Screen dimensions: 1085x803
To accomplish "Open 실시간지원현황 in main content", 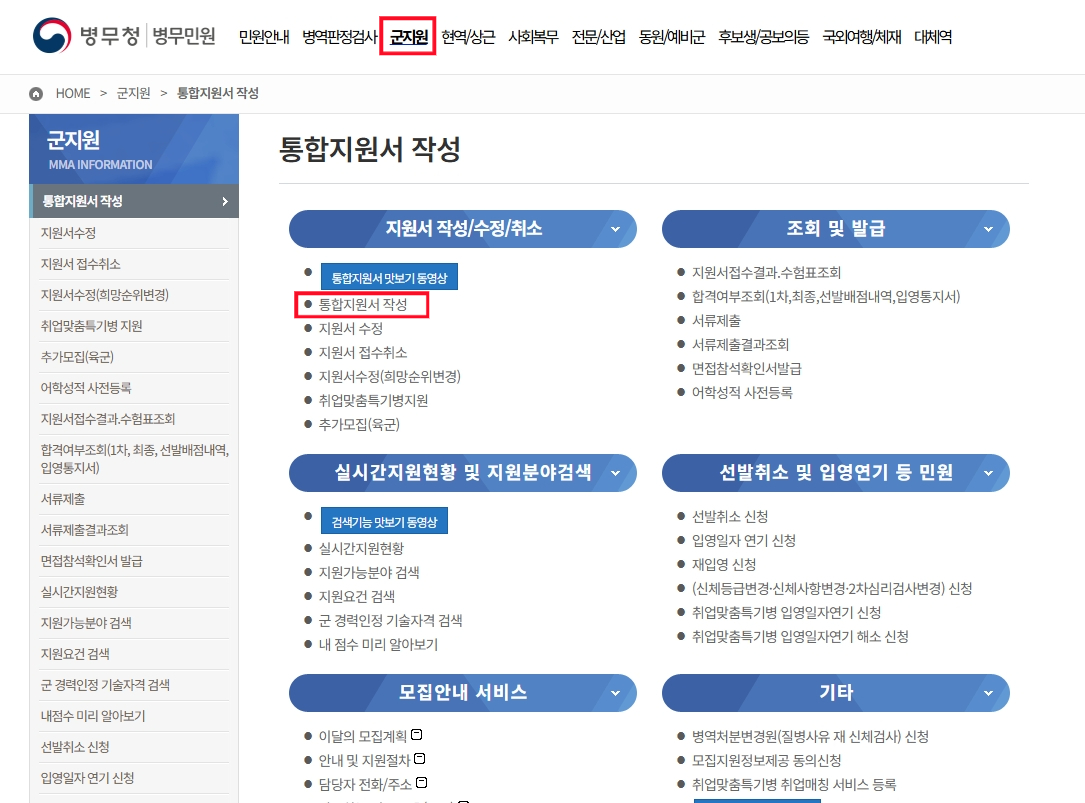I will (x=361, y=548).
